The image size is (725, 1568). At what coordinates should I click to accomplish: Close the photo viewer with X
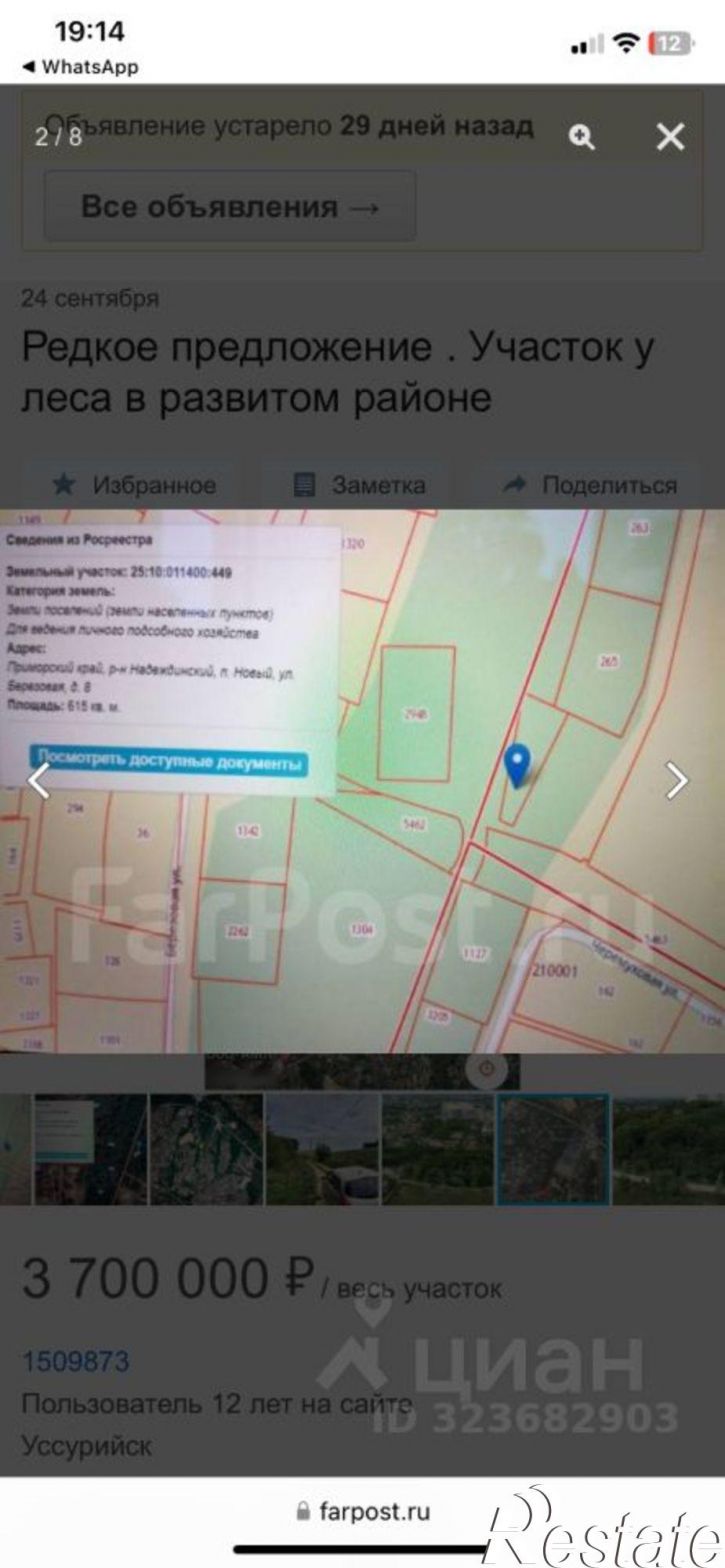click(670, 137)
